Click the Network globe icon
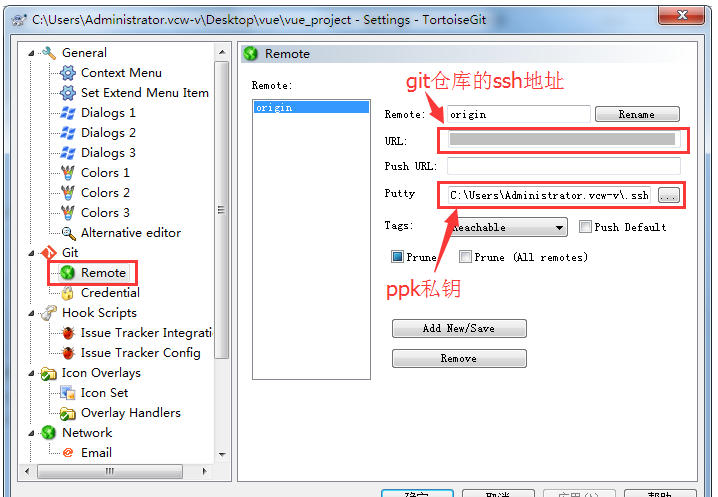Viewport: 718px width, 497px height. coord(49,433)
